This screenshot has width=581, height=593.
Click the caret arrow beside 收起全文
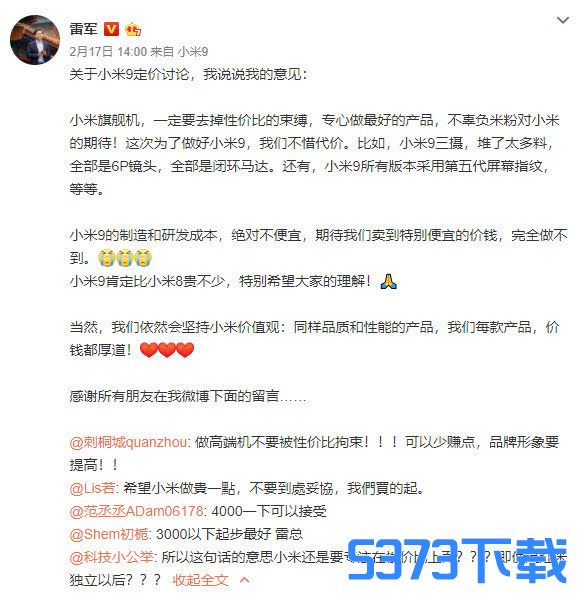tap(245, 580)
